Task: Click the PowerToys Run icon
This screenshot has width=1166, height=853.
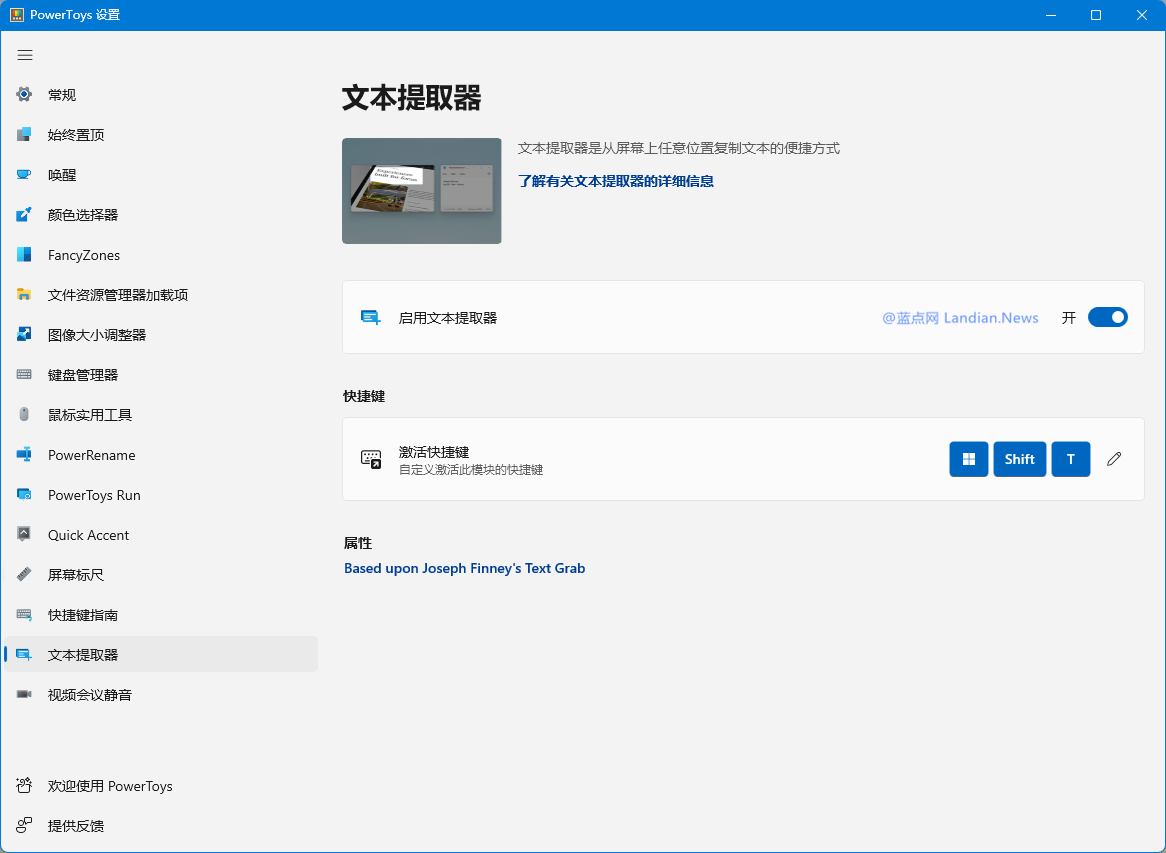Action: pos(24,495)
